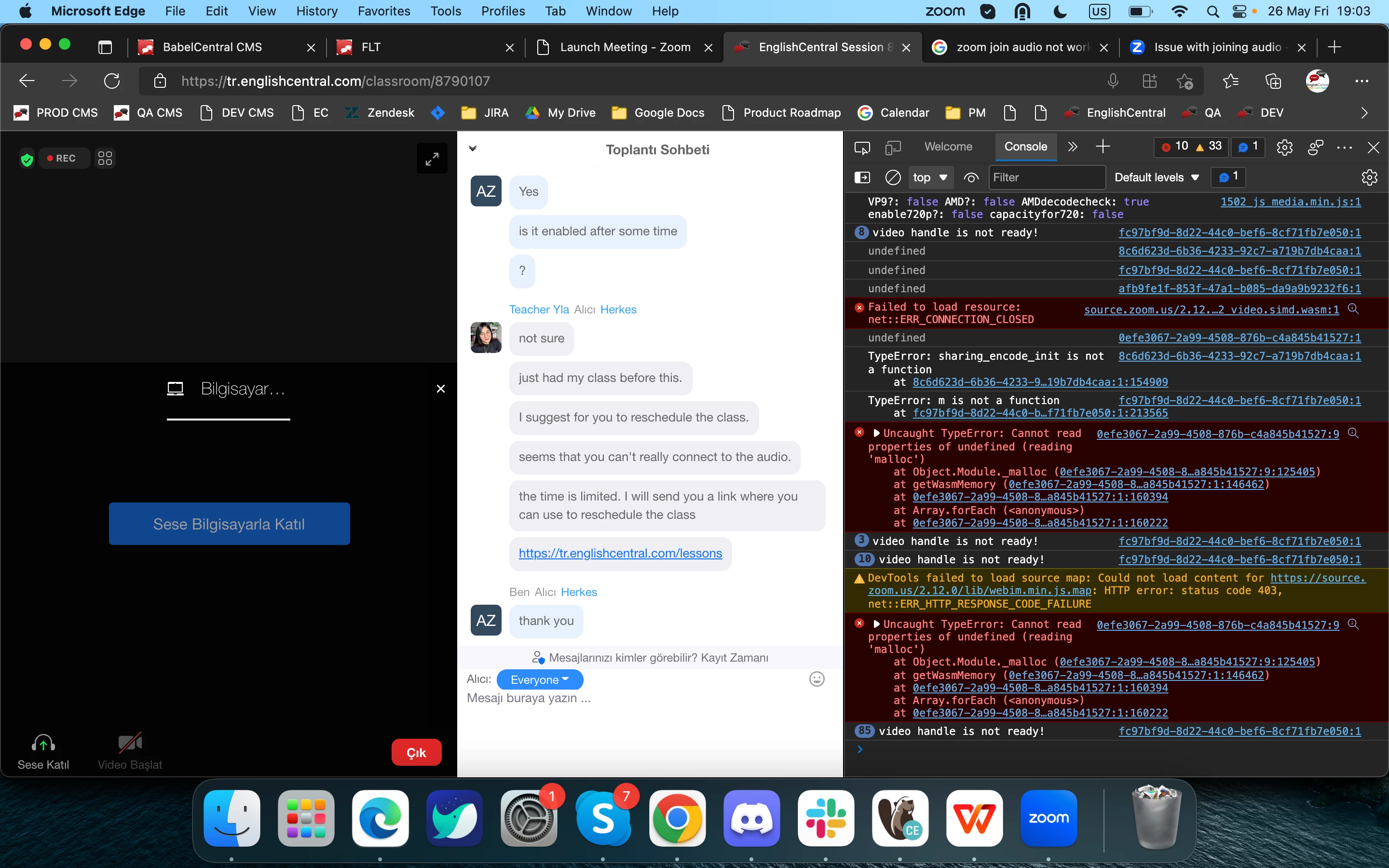
Task: Toggle the live expression eye icon
Action: pyautogui.click(x=970, y=177)
